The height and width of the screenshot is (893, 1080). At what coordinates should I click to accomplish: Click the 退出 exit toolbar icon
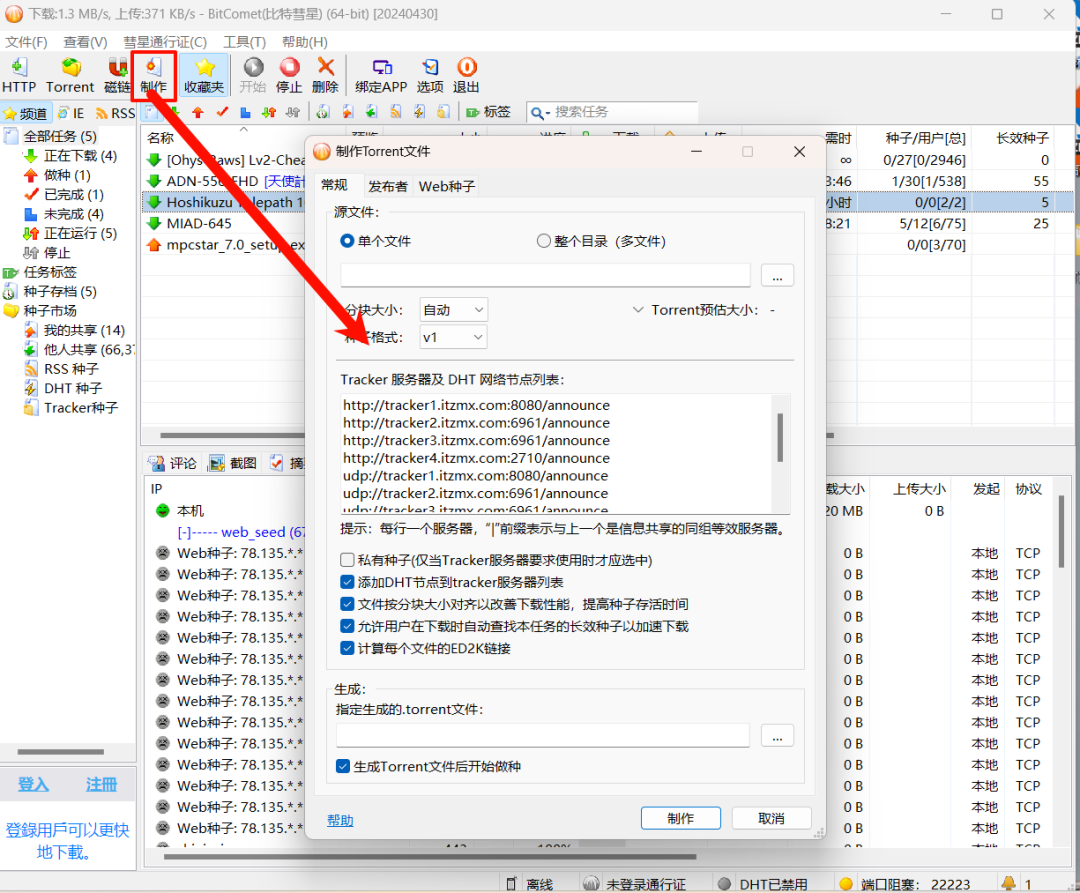click(x=466, y=74)
